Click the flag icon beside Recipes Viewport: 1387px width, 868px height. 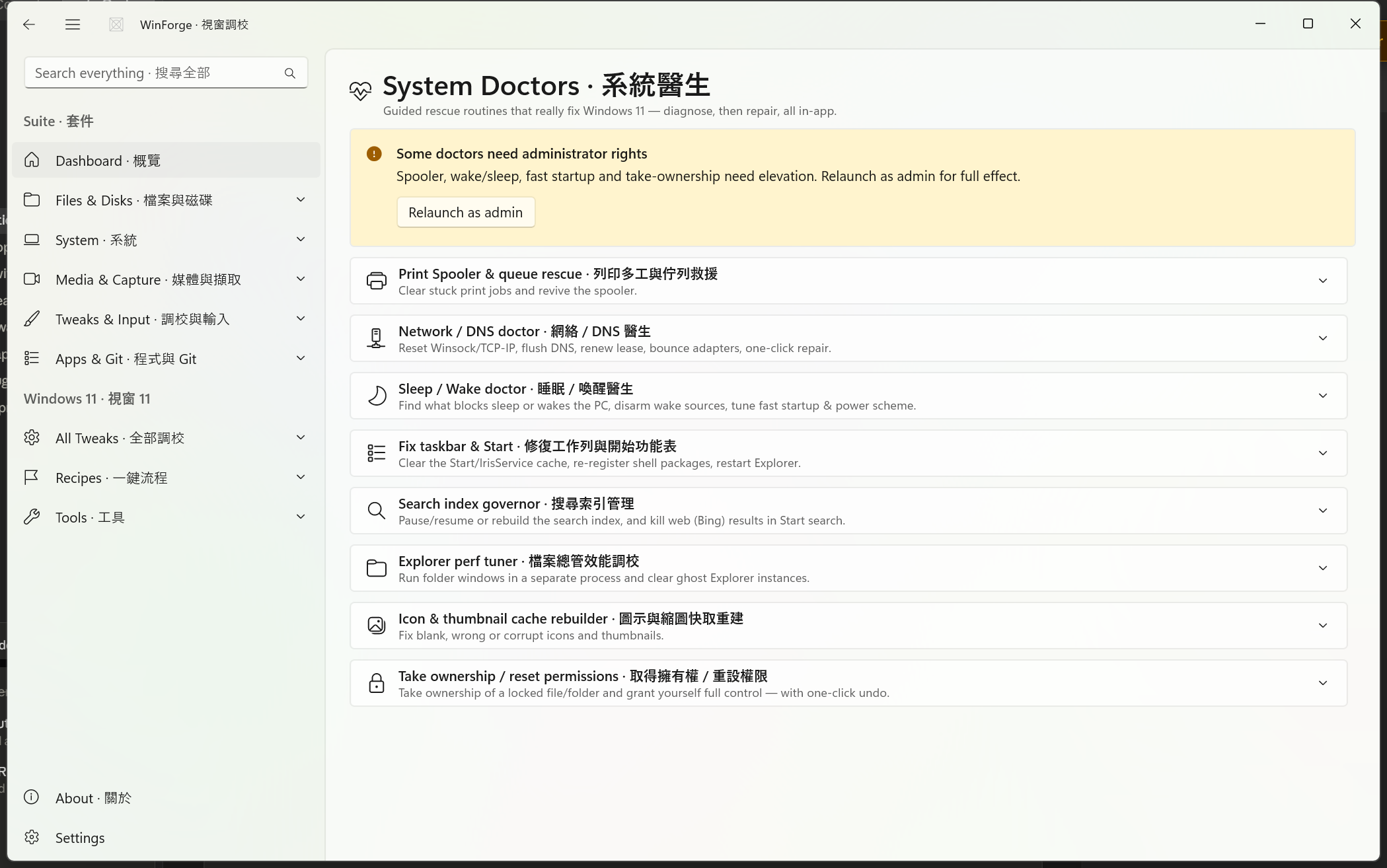(x=32, y=477)
